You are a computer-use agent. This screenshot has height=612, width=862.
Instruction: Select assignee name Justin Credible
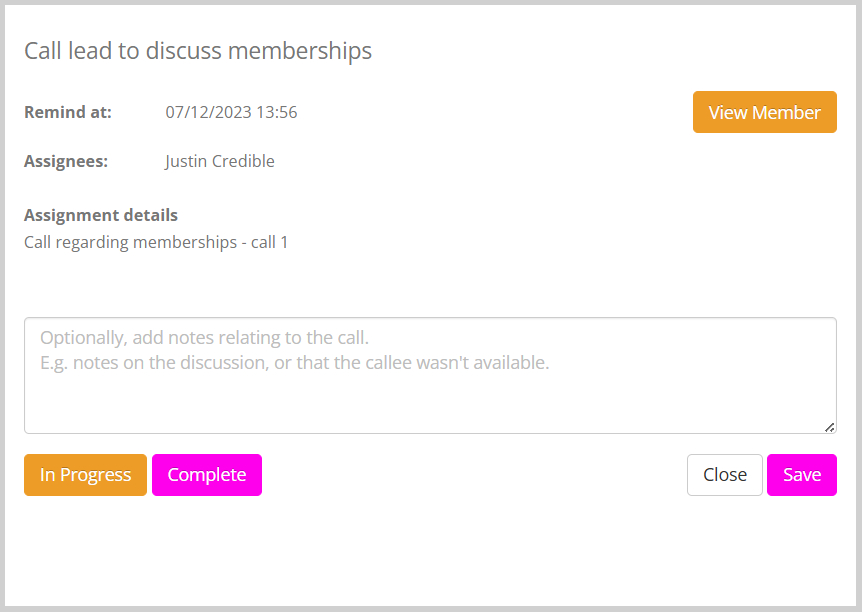(219, 161)
